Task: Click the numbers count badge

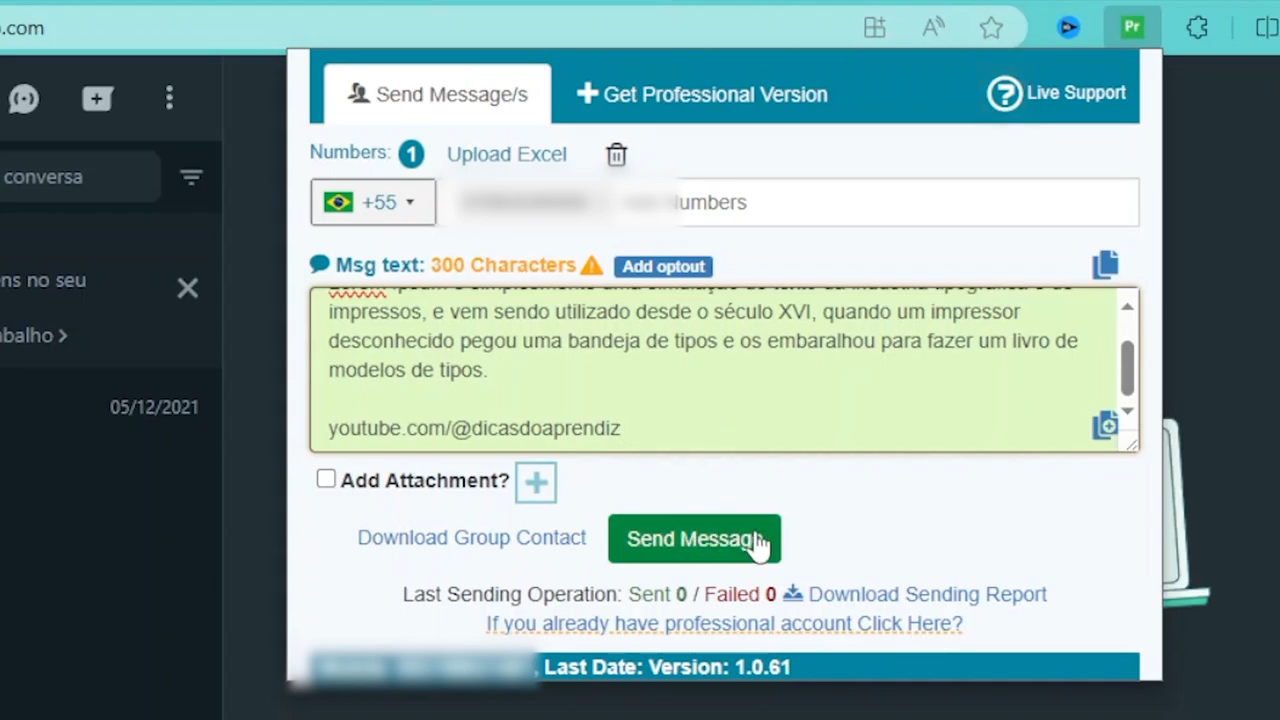Action: [x=411, y=154]
